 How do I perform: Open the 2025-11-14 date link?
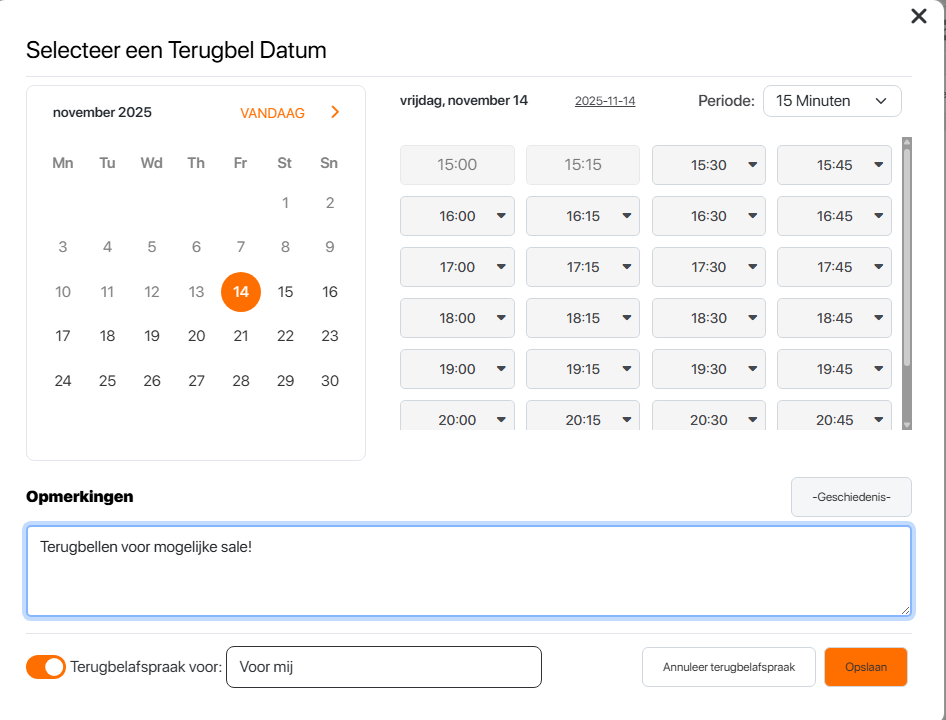coord(604,100)
